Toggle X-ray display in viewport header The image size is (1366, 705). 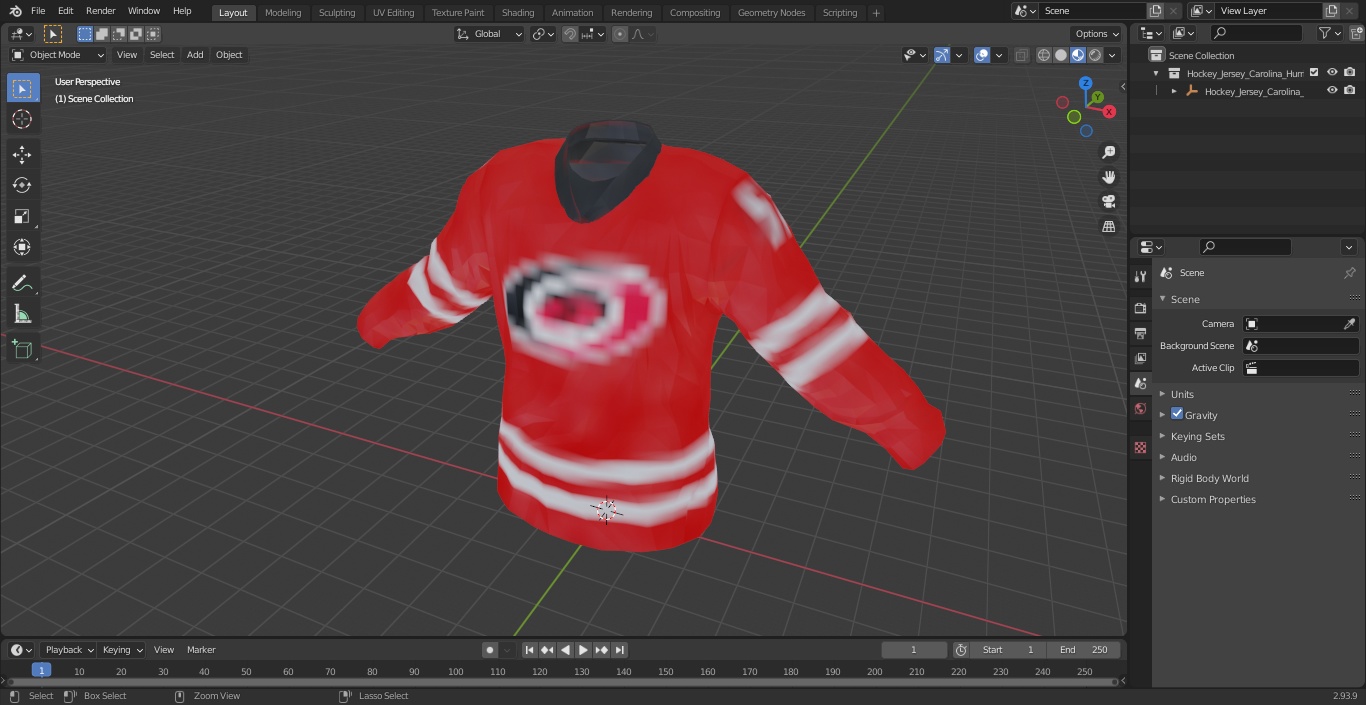(1021, 55)
